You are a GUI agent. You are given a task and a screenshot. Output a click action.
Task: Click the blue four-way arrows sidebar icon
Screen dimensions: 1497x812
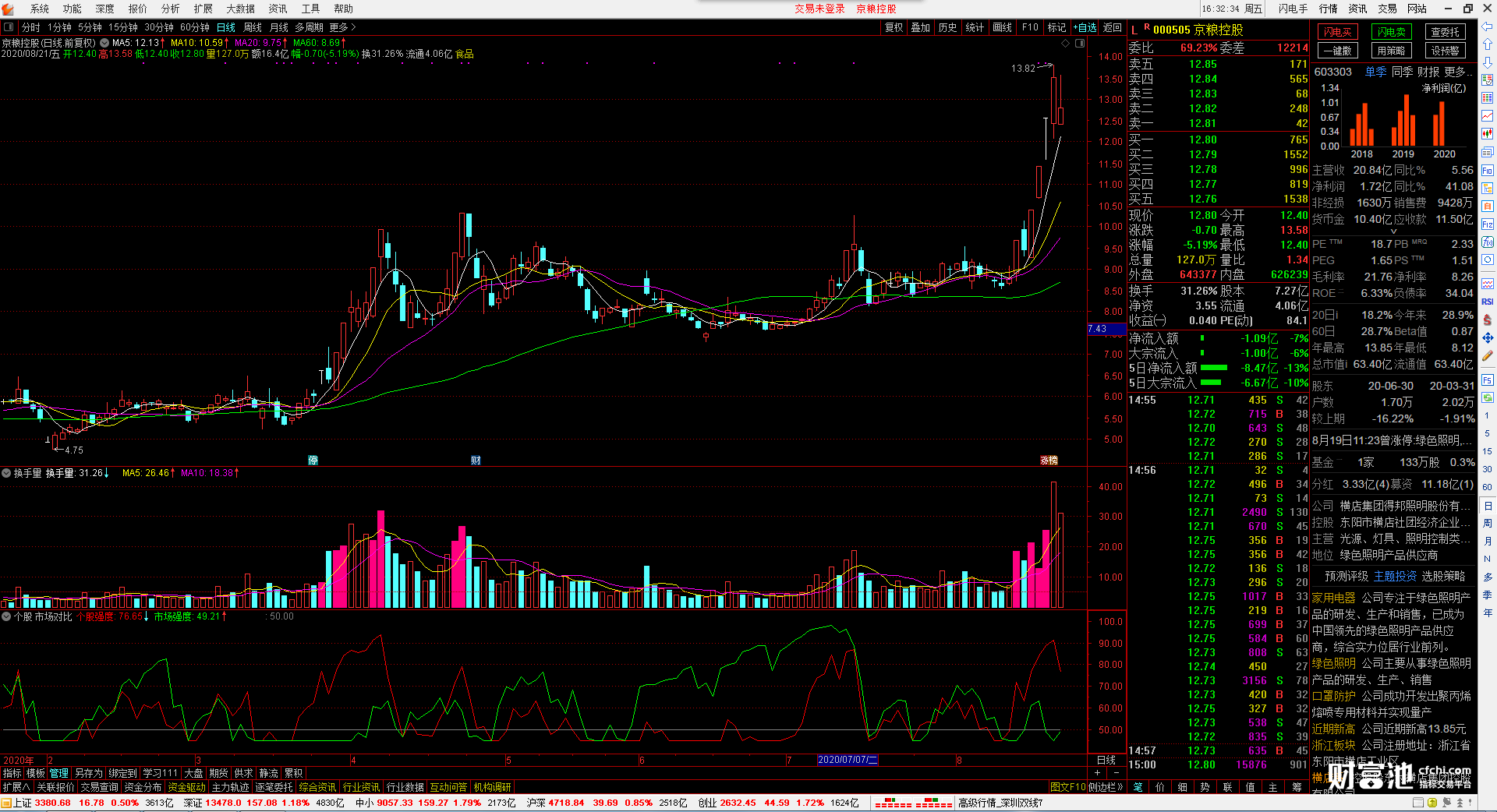[1488, 337]
